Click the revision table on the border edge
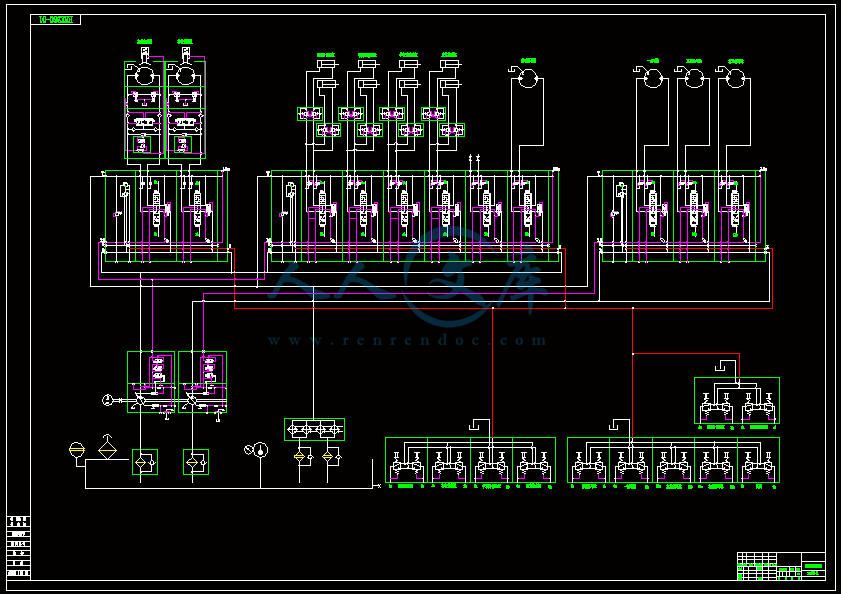Image resolution: width=841 pixels, height=594 pixels. point(19,547)
